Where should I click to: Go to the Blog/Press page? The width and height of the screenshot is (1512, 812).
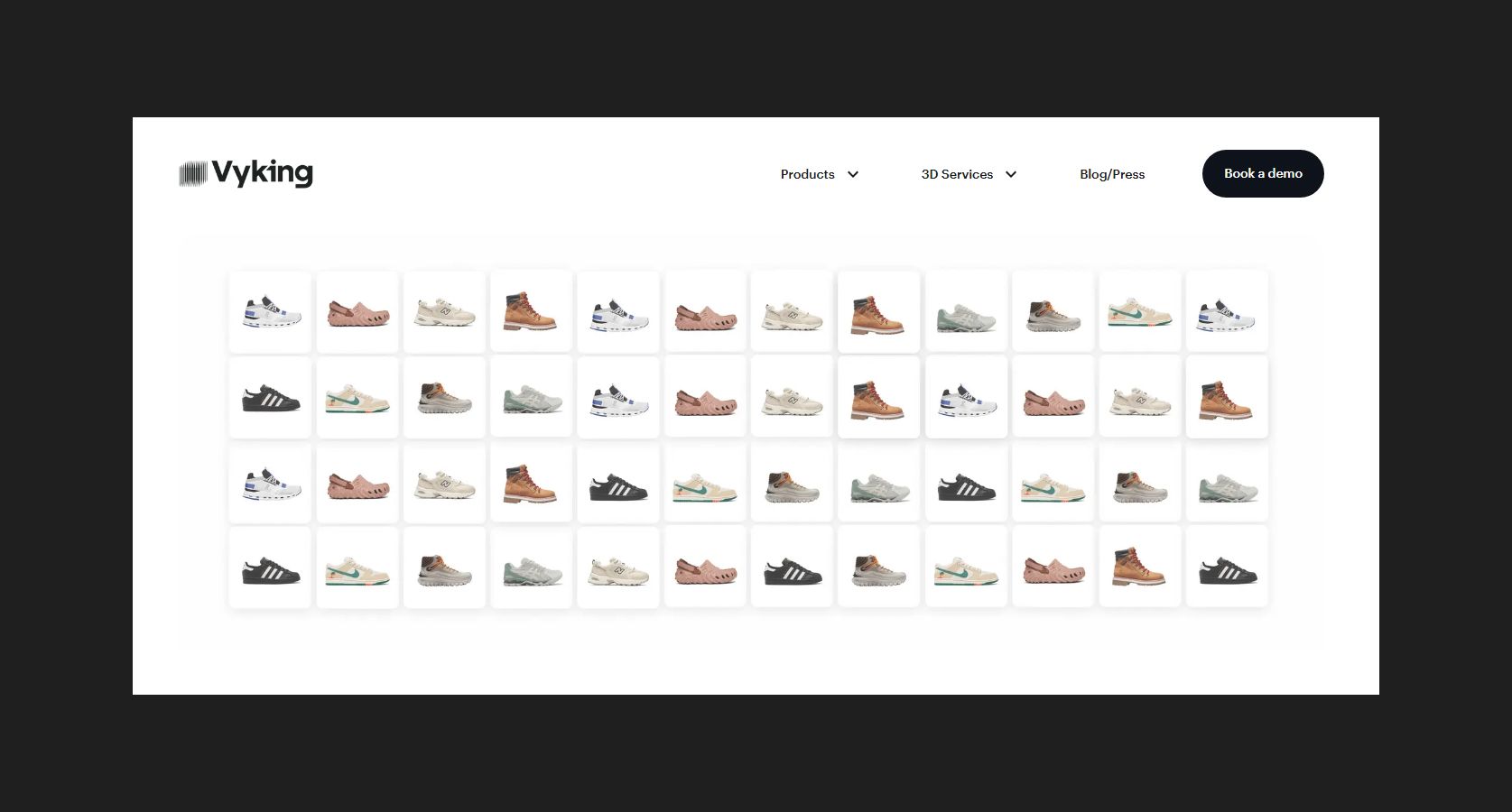tap(1112, 174)
